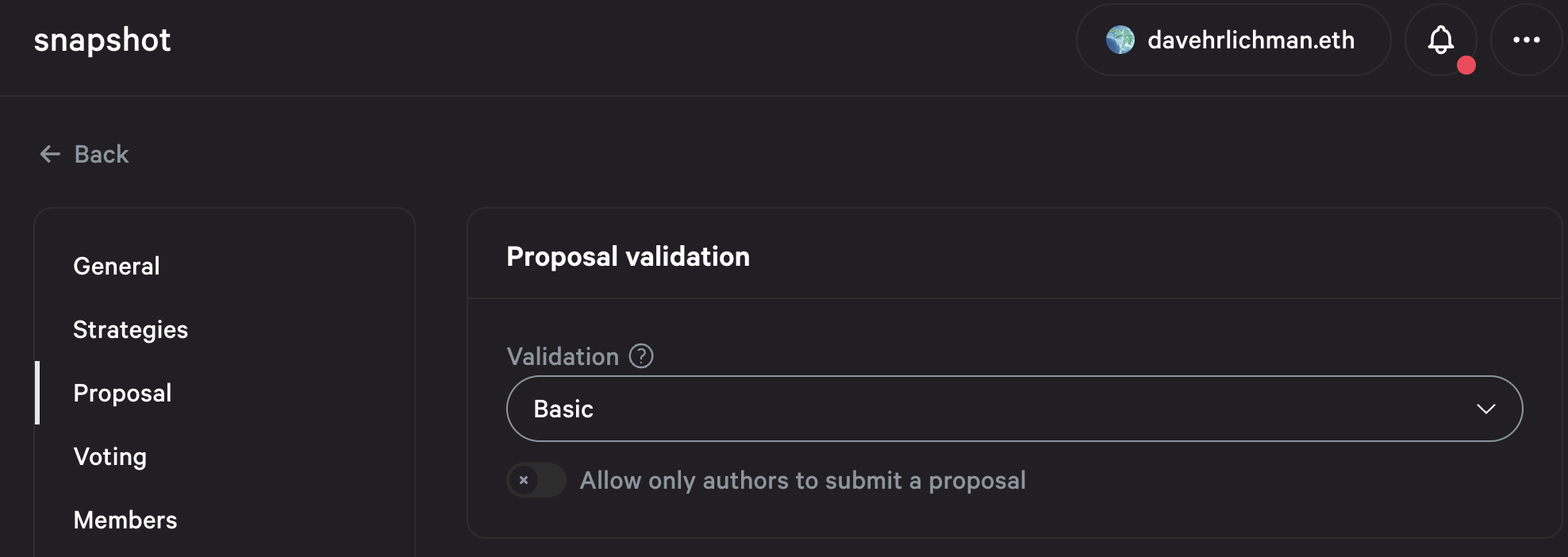Open the notifications bell
The width and height of the screenshot is (1568, 557).
1440,40
